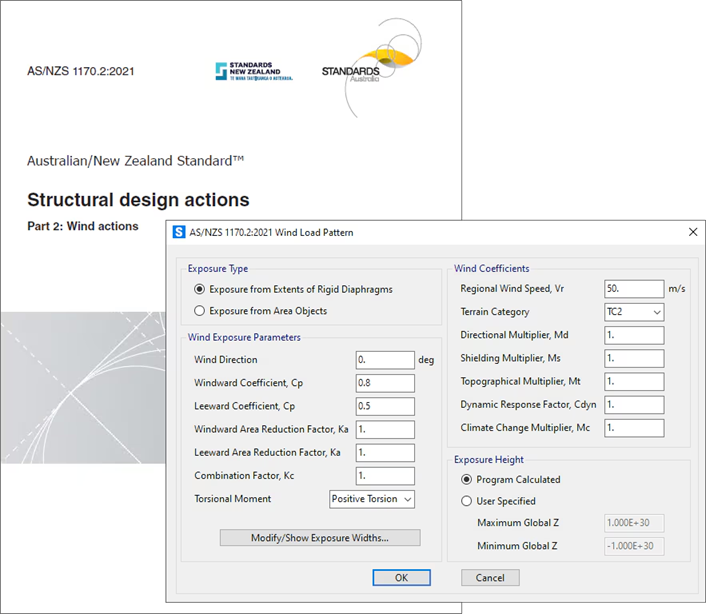Edit the Windward Coefficient Cp field
Screen dimensions: 706x614
coord(384,383)
